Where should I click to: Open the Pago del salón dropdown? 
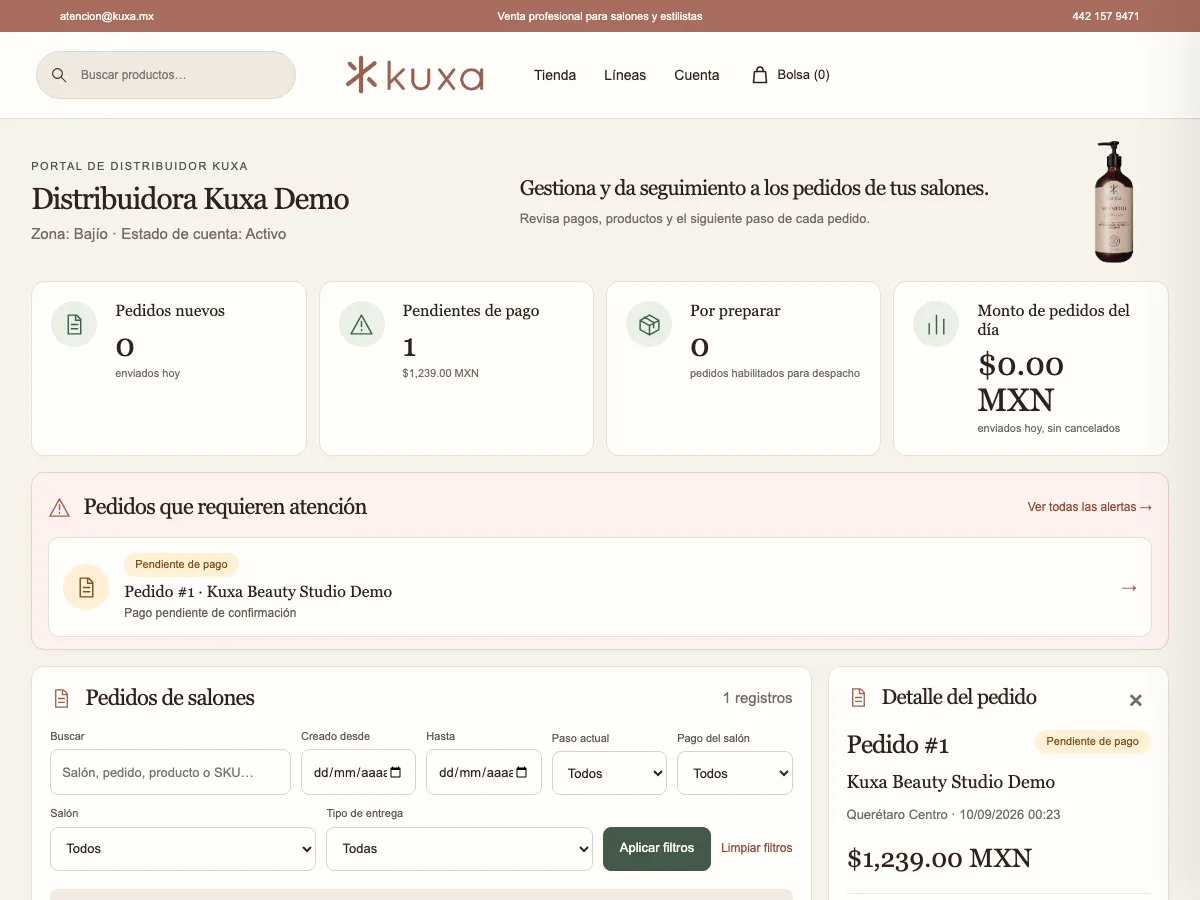735,773
